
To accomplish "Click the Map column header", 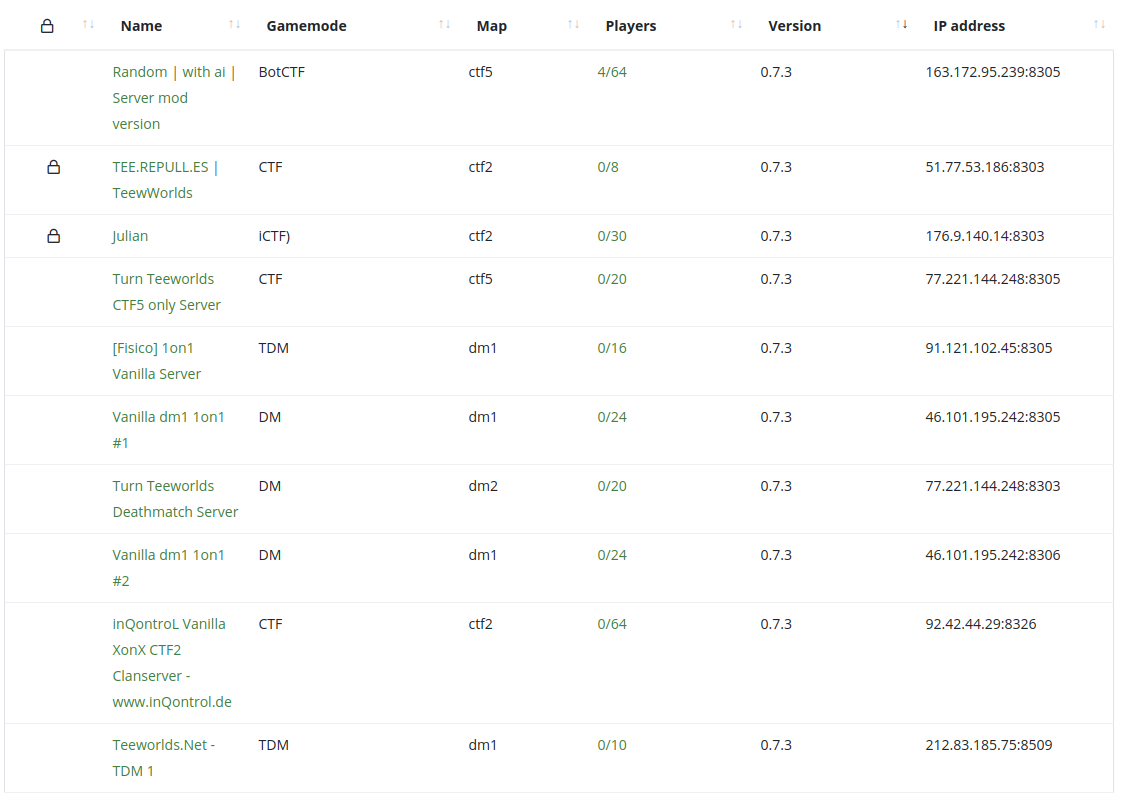I will click(492, 26).
